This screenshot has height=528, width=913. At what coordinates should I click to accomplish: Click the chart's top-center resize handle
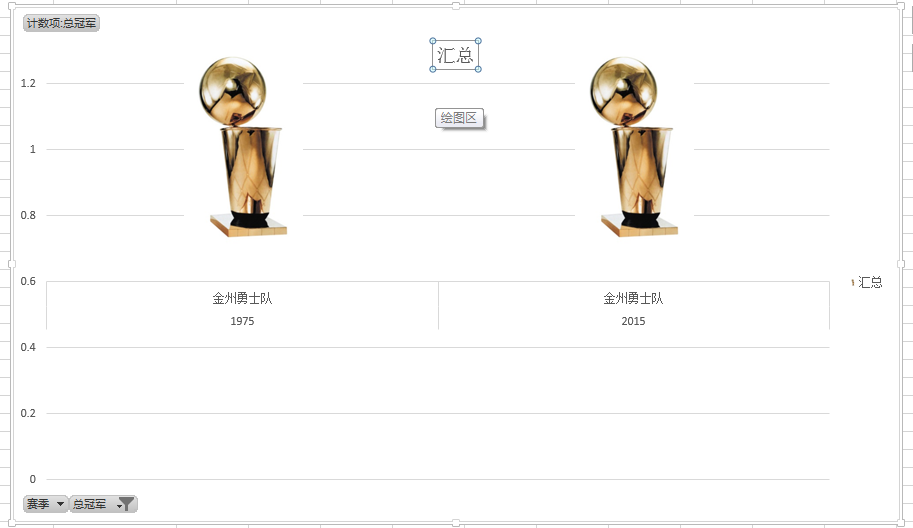pos(456,6)
